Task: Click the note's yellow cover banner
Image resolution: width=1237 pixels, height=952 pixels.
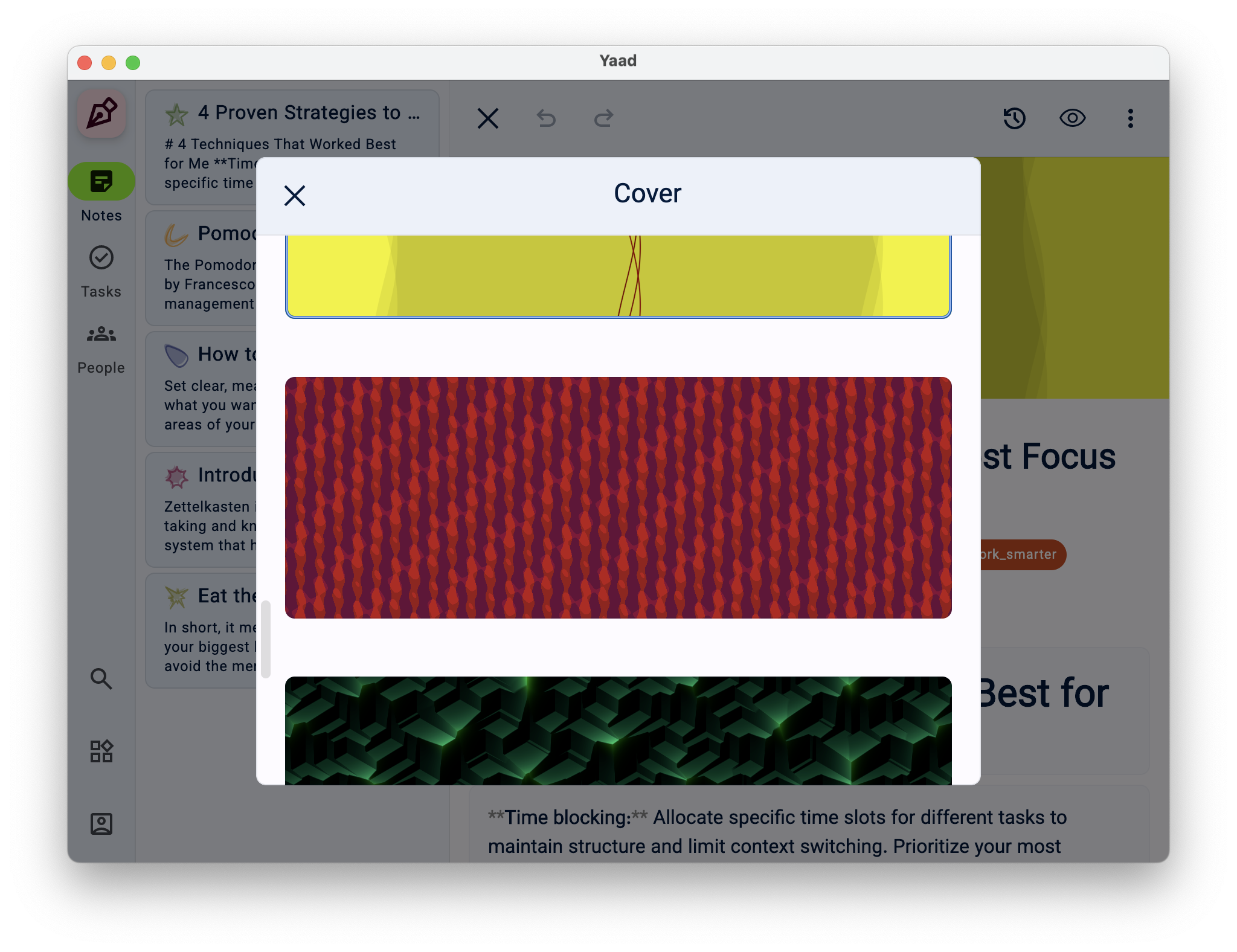Action: click(x=1075, y=278)
